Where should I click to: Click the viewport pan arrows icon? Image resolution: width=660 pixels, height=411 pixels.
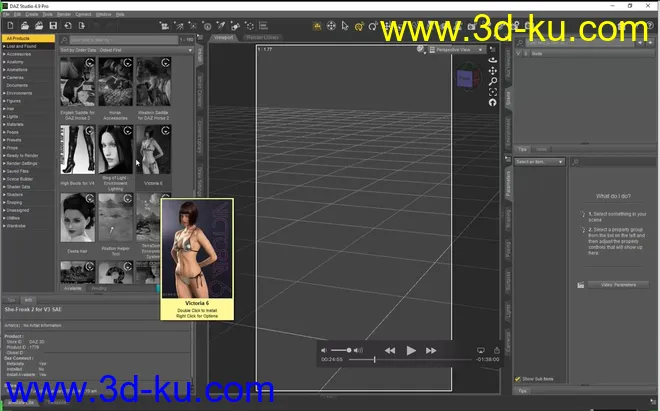coord(492,70)
